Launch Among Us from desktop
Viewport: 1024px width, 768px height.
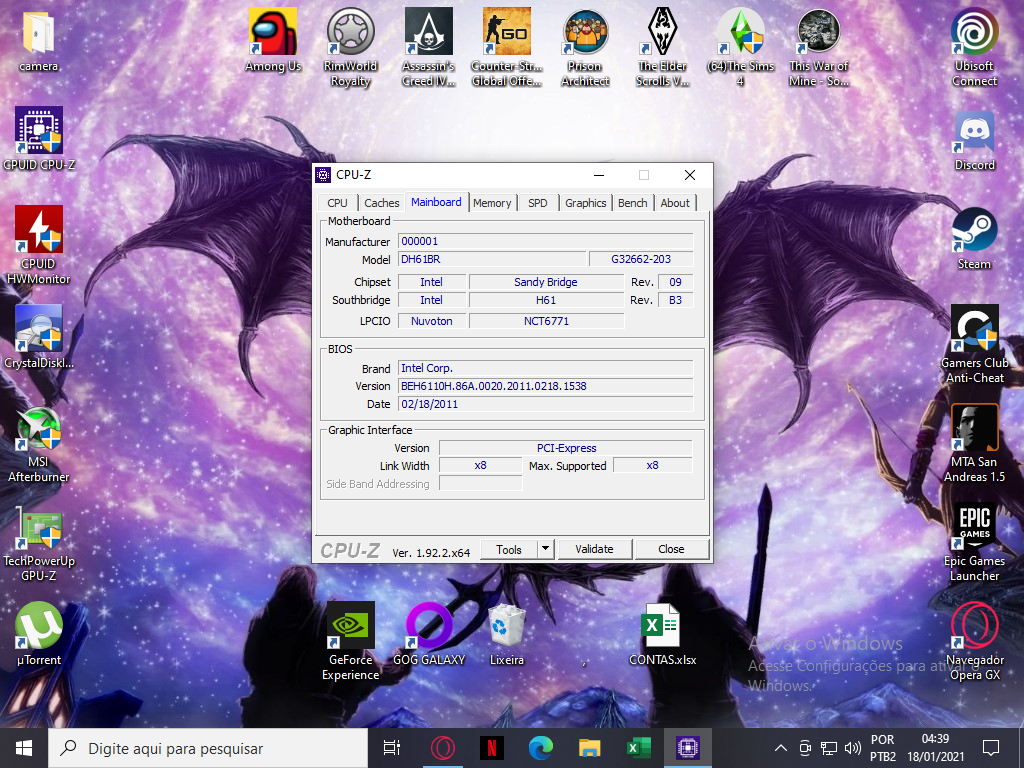coord(273,40)
